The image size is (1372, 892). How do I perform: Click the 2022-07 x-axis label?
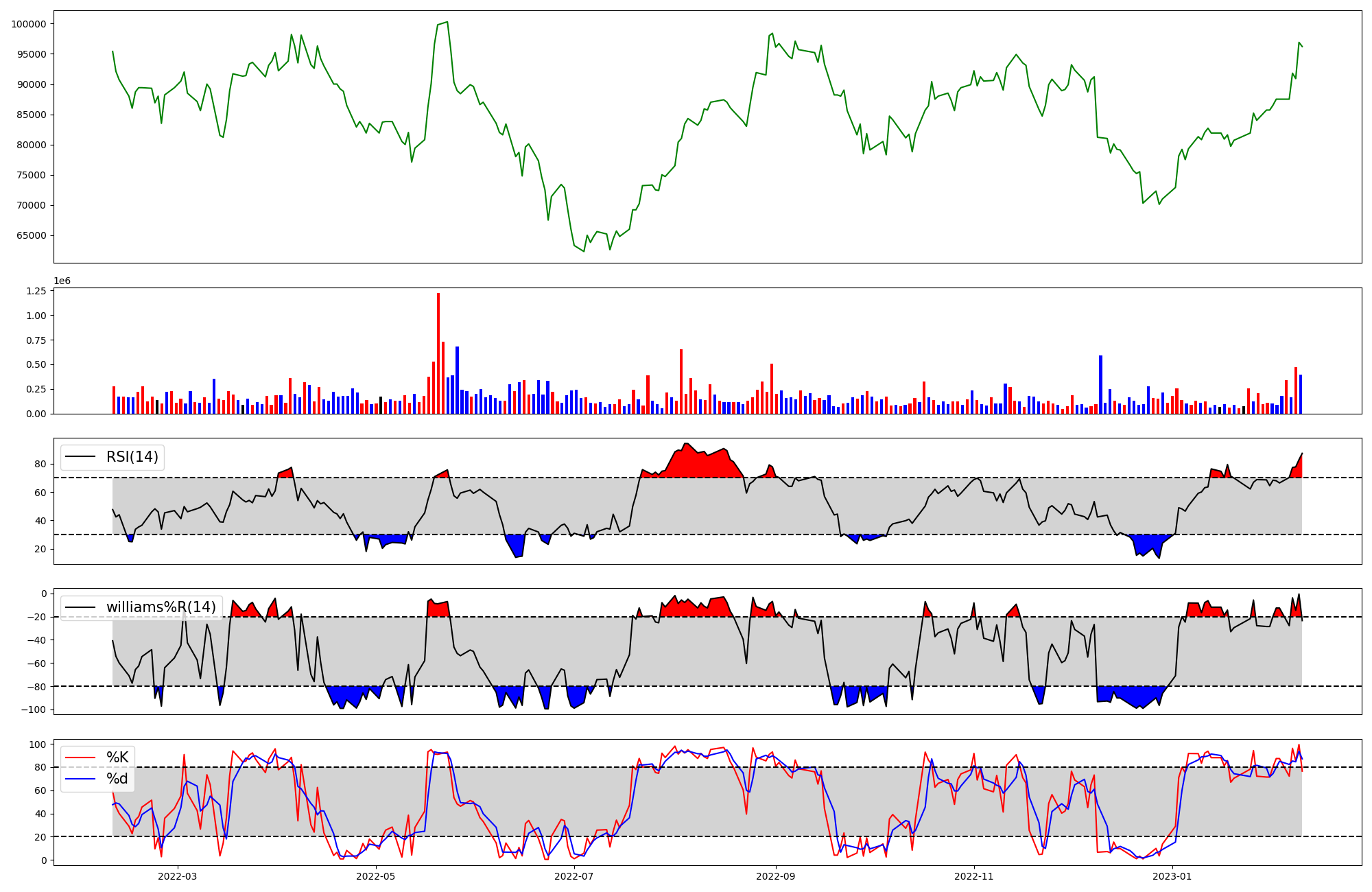pyautogui.click(x=573, y=876)
